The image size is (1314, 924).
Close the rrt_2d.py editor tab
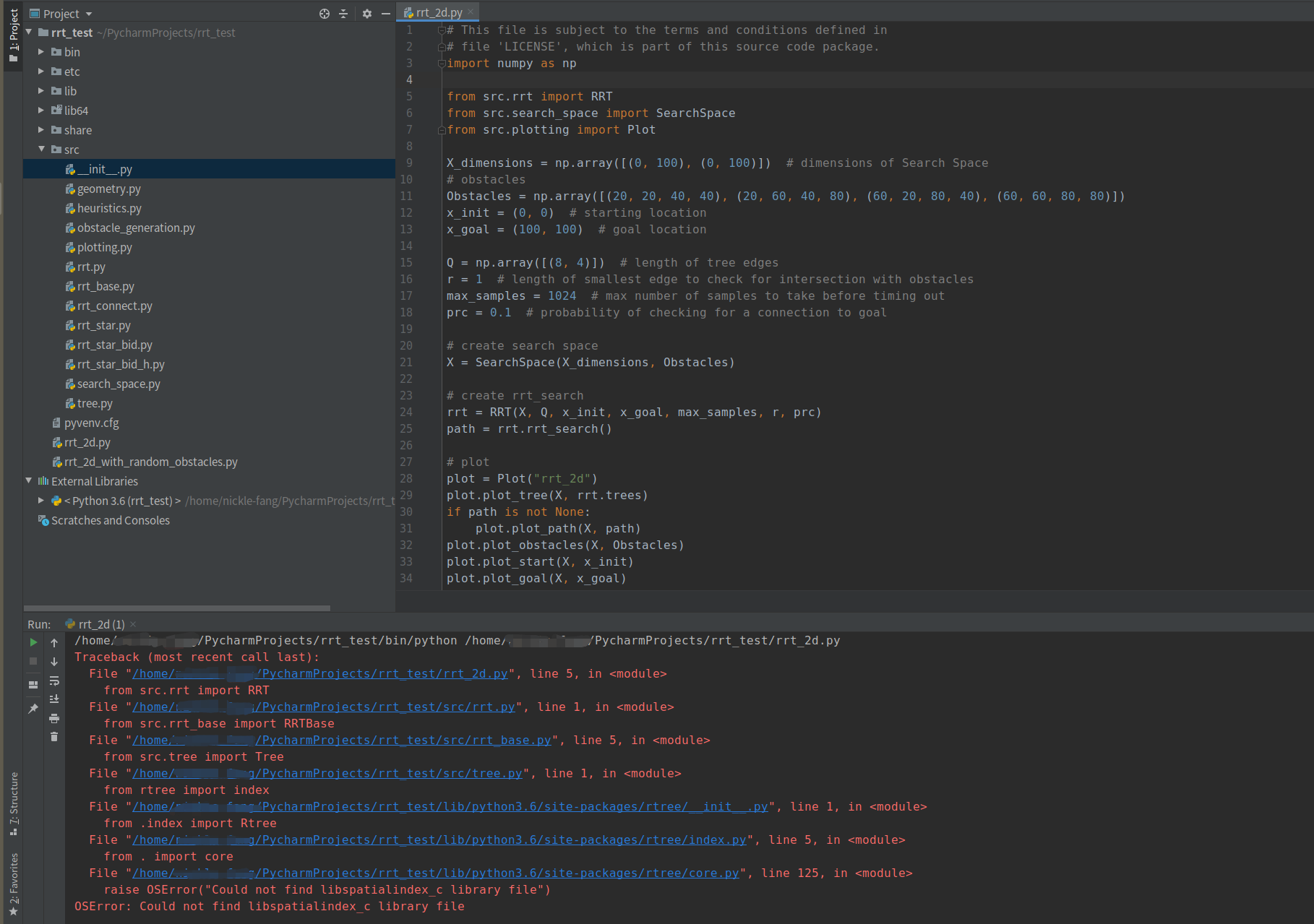click(471, 12)
